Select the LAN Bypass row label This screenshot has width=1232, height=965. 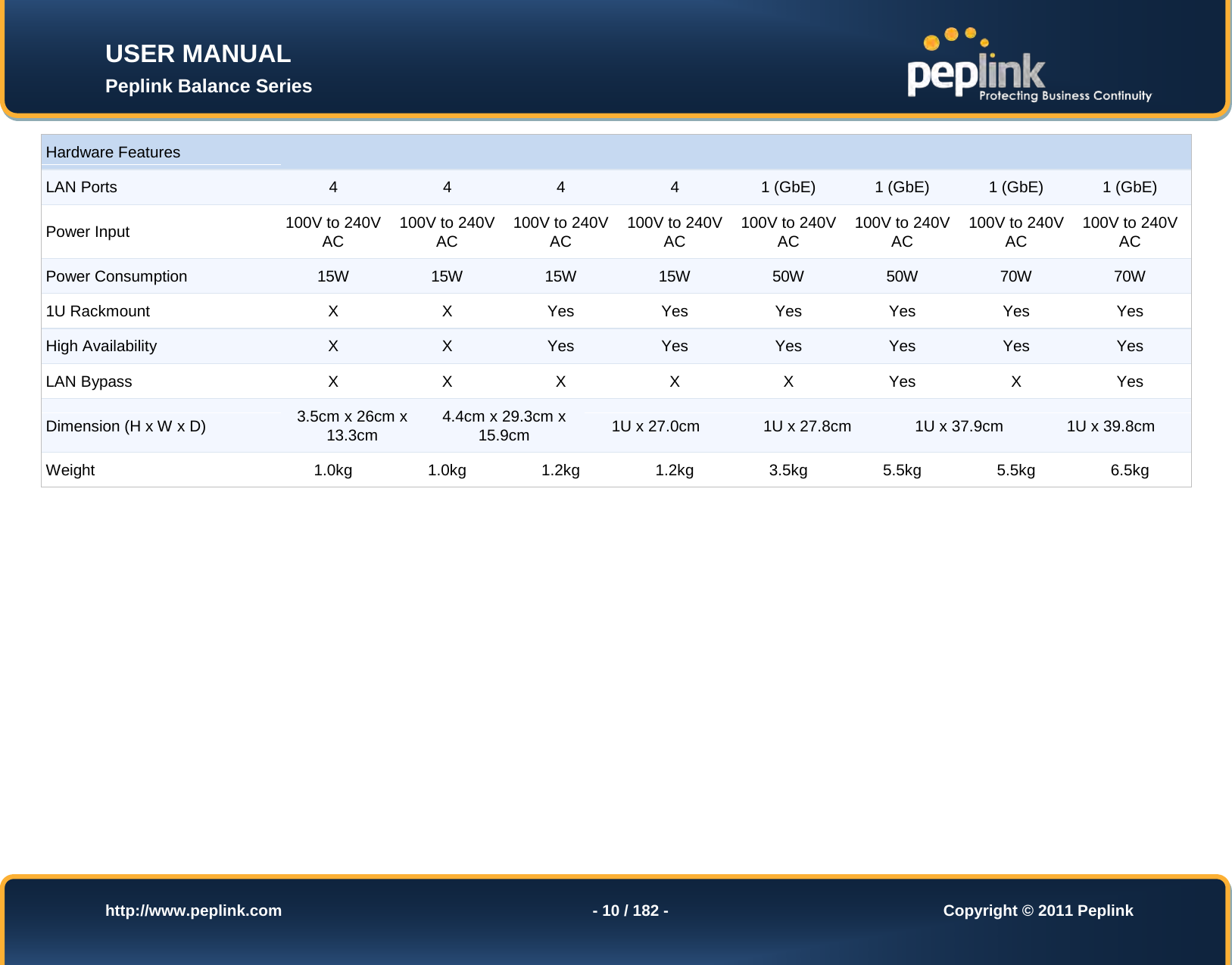click(x=89, y=381)
